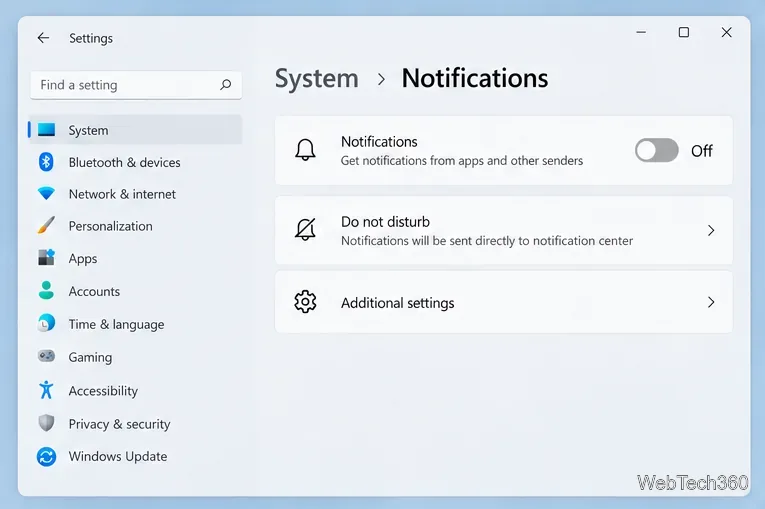Image resolution: width=765 pixels, height=509 pixels.
Task: Click the Additional settings gear icon
Action: click(305, 302)
